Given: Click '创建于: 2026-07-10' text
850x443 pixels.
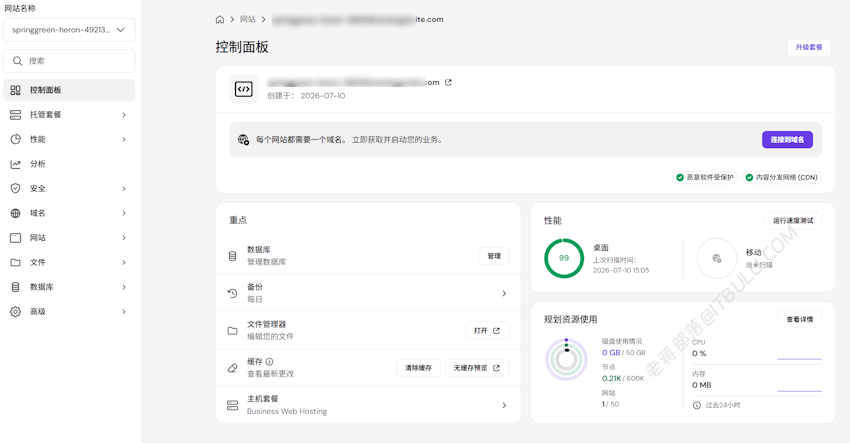Looking at the screenshot, I should tap(306, 95).
